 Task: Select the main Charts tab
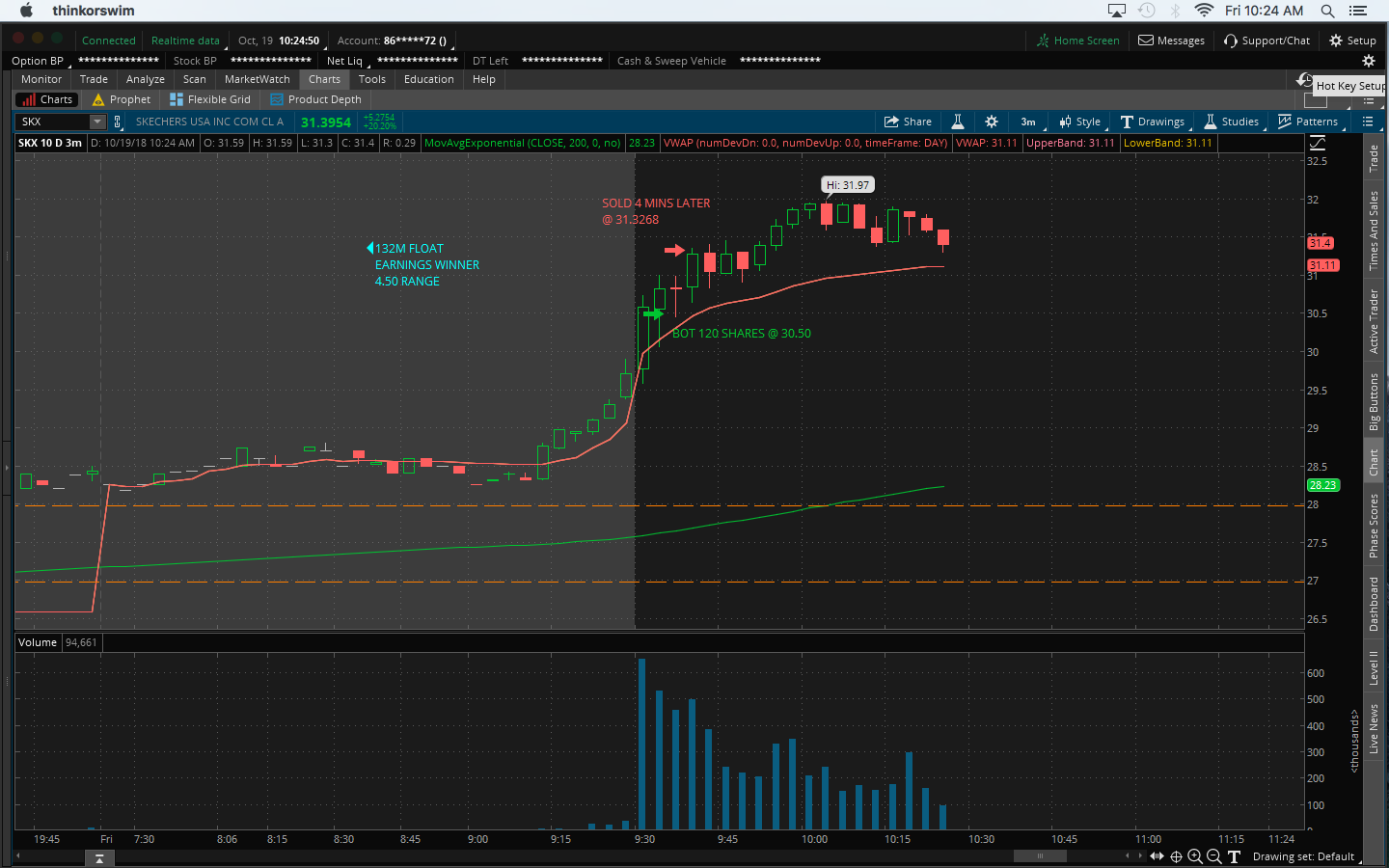click(x=325, y=79)
